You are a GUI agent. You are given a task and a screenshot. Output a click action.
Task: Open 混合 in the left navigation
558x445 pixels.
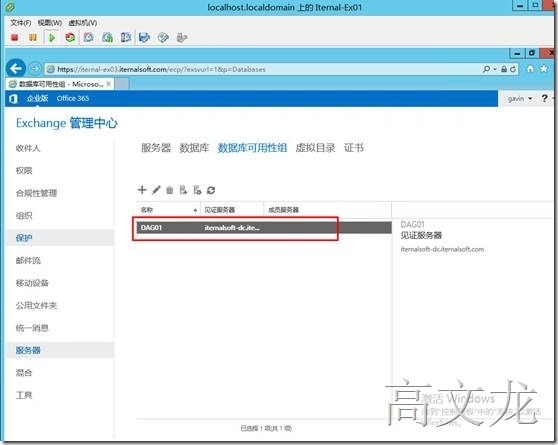coord(24,372)
